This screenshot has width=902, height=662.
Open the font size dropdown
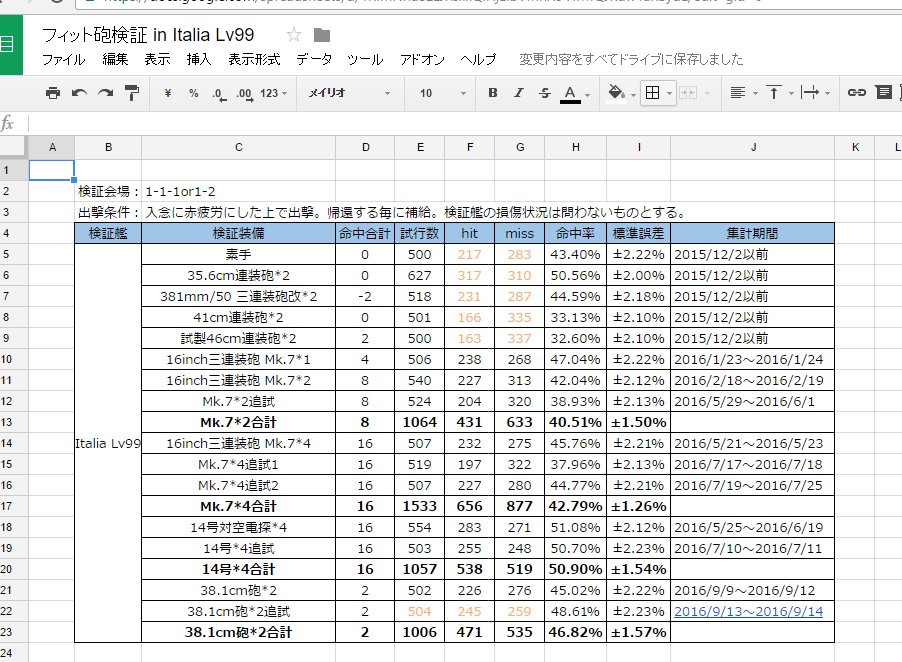click(x=442, y=93)
